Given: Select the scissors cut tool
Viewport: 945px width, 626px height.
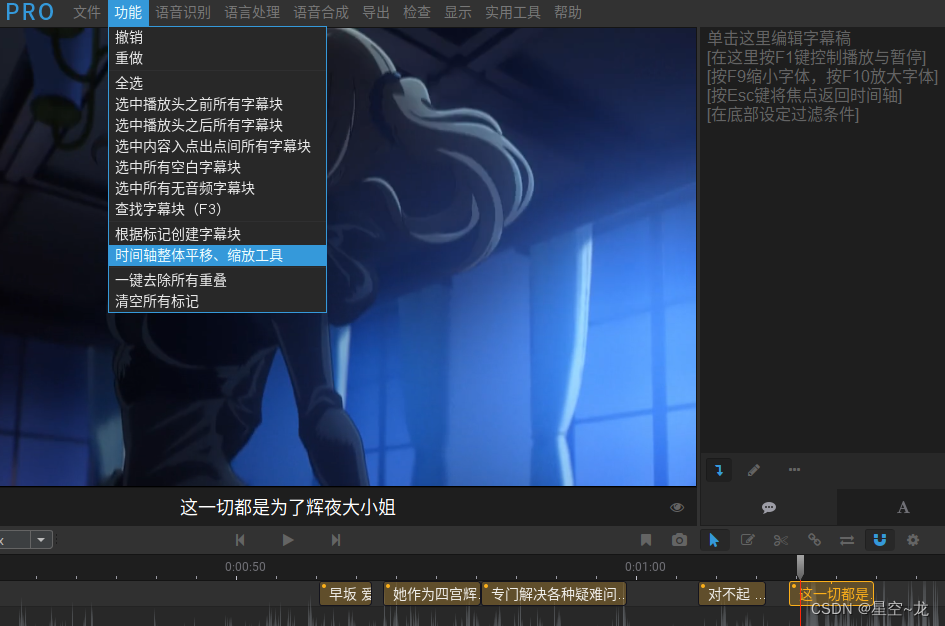Looking at the screenshot, I should [780, 540].
